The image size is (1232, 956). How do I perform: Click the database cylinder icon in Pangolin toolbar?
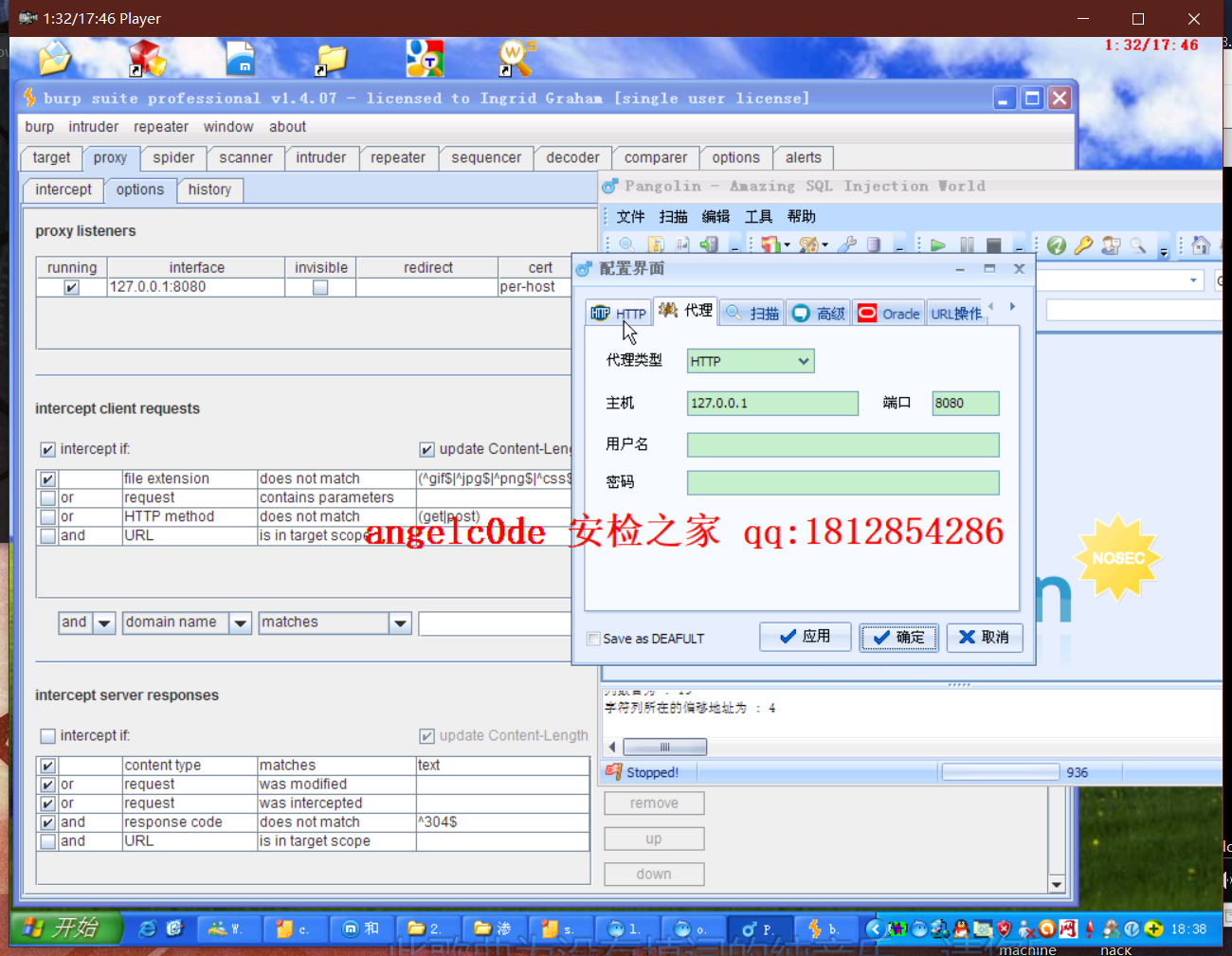point(874,244)
